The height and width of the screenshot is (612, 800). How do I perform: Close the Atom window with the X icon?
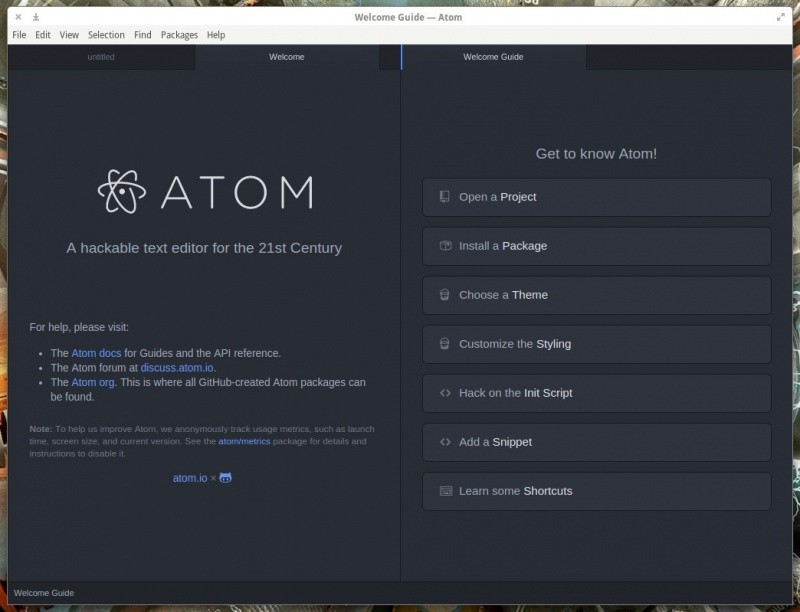click(18, 17)
